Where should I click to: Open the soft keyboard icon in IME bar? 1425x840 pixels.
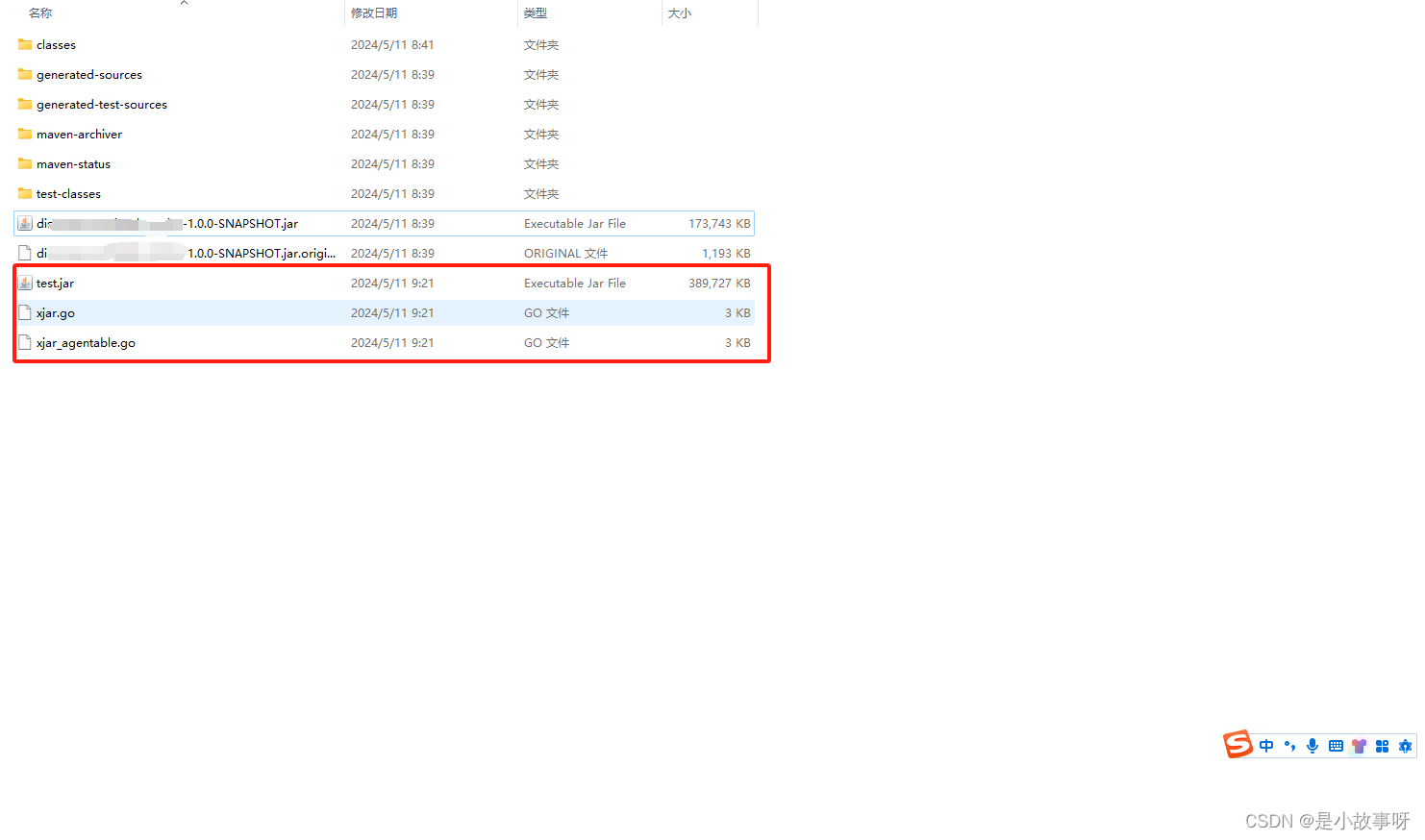click(x=1336, y=746)
